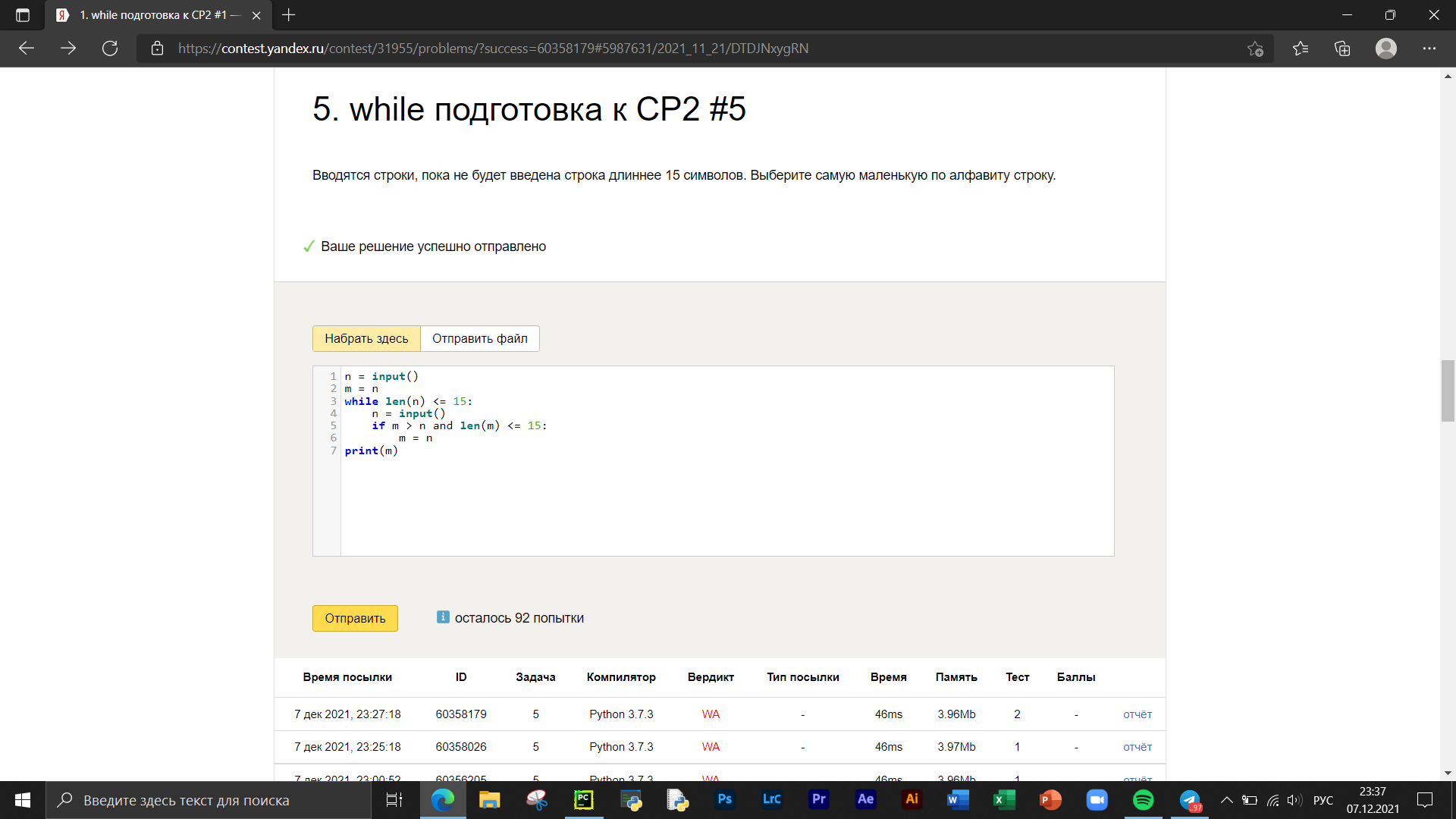Open the Collections icon in toolbar
The image size is (1456, 819).
pos(1342,49)
